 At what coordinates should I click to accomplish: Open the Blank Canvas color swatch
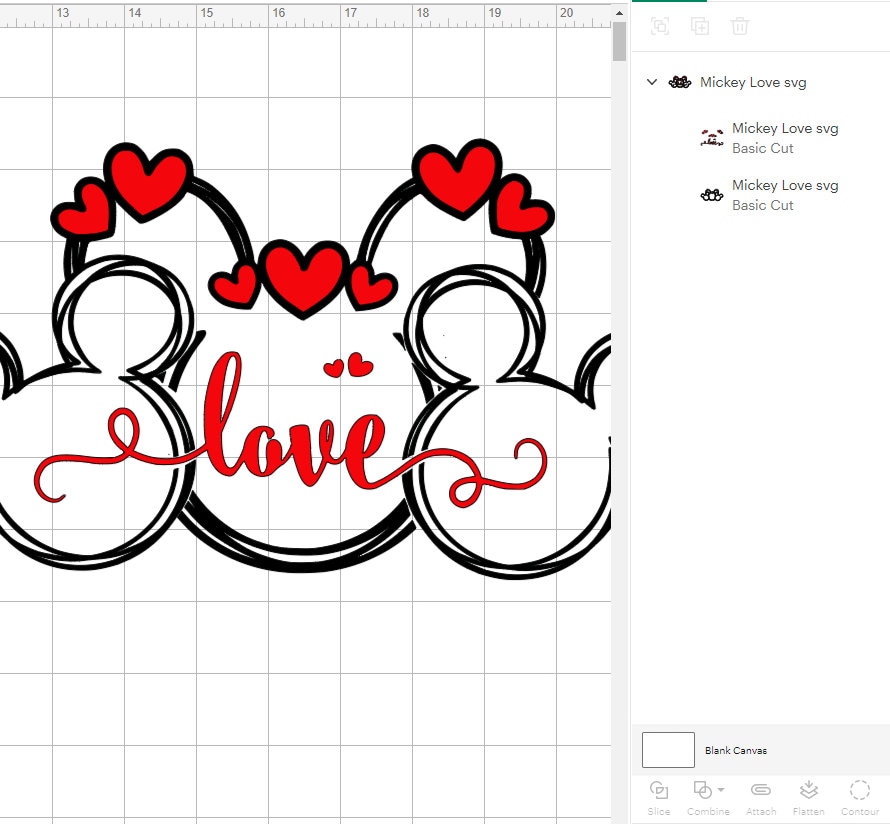670,749
